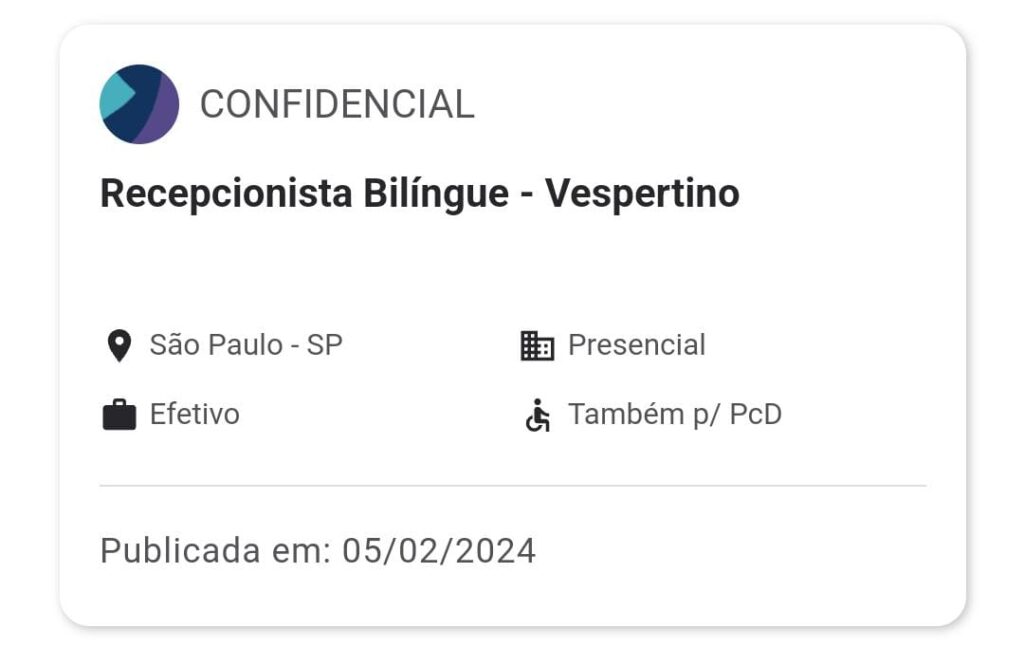The height and width of the screenshot is (647, 1024).
Task: Click the word Recepcionista in the heading
Action: [226, 194]
